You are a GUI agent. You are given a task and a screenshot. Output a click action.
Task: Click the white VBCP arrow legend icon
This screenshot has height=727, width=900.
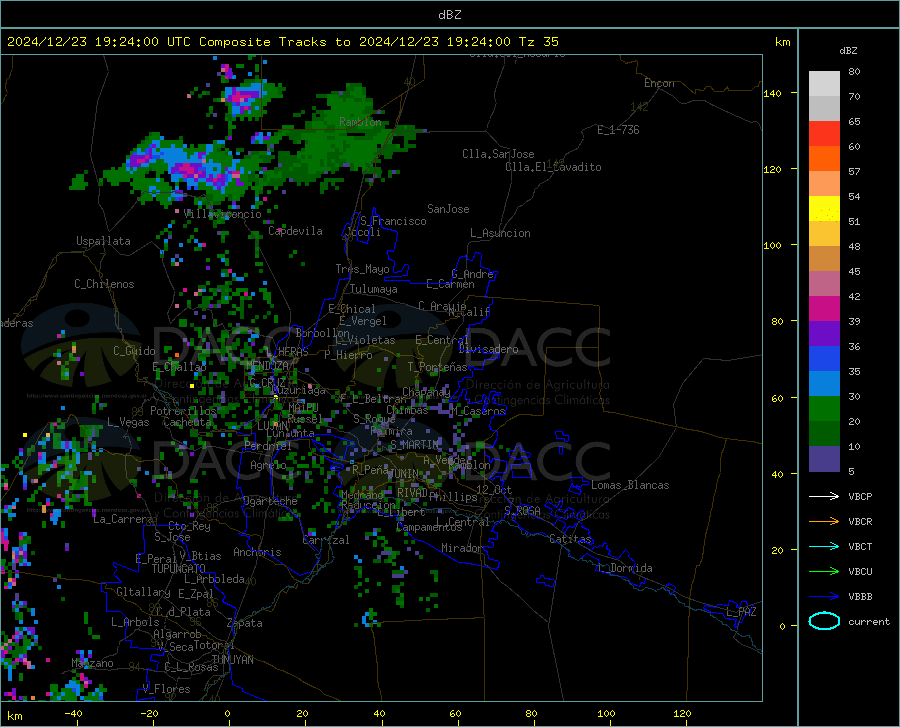click(824, 496)
